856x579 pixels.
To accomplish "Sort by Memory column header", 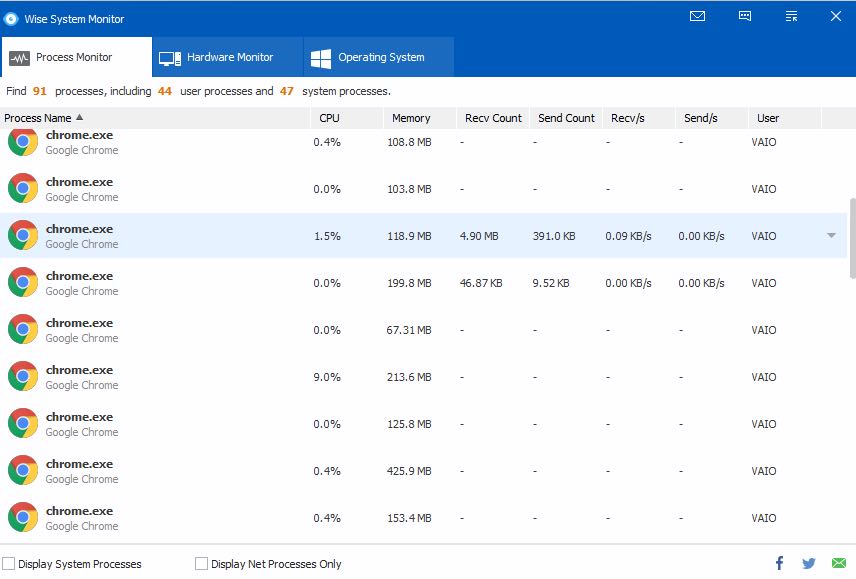I will (x=420, y=118).
